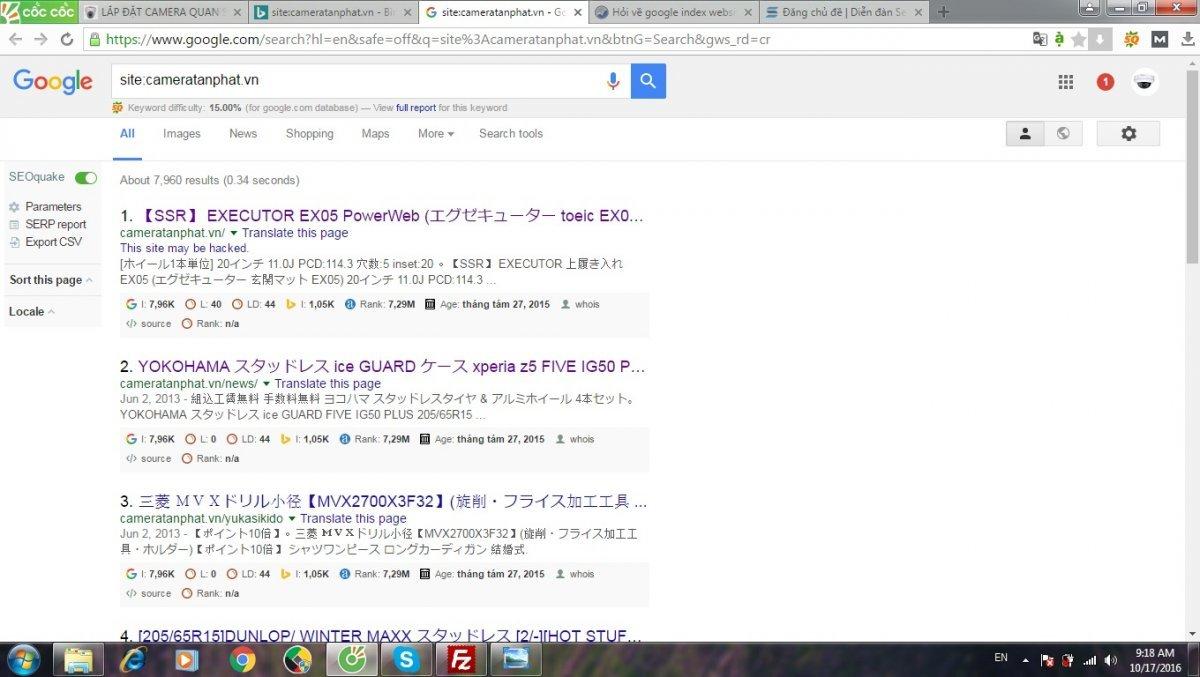Go forward to the next page
Image resolution: width=1200 pixels, height=677 pixels.
[41, 40]
